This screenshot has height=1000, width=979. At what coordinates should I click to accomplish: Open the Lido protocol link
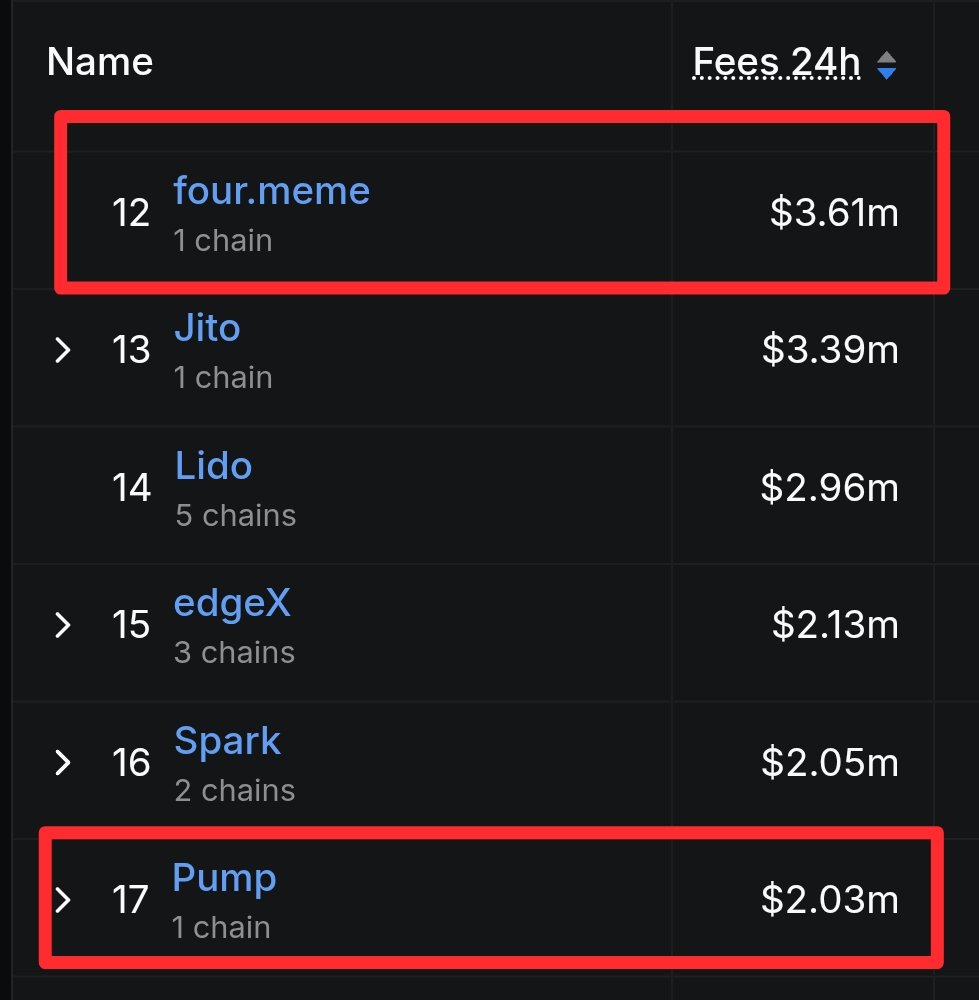click(213, 466)
